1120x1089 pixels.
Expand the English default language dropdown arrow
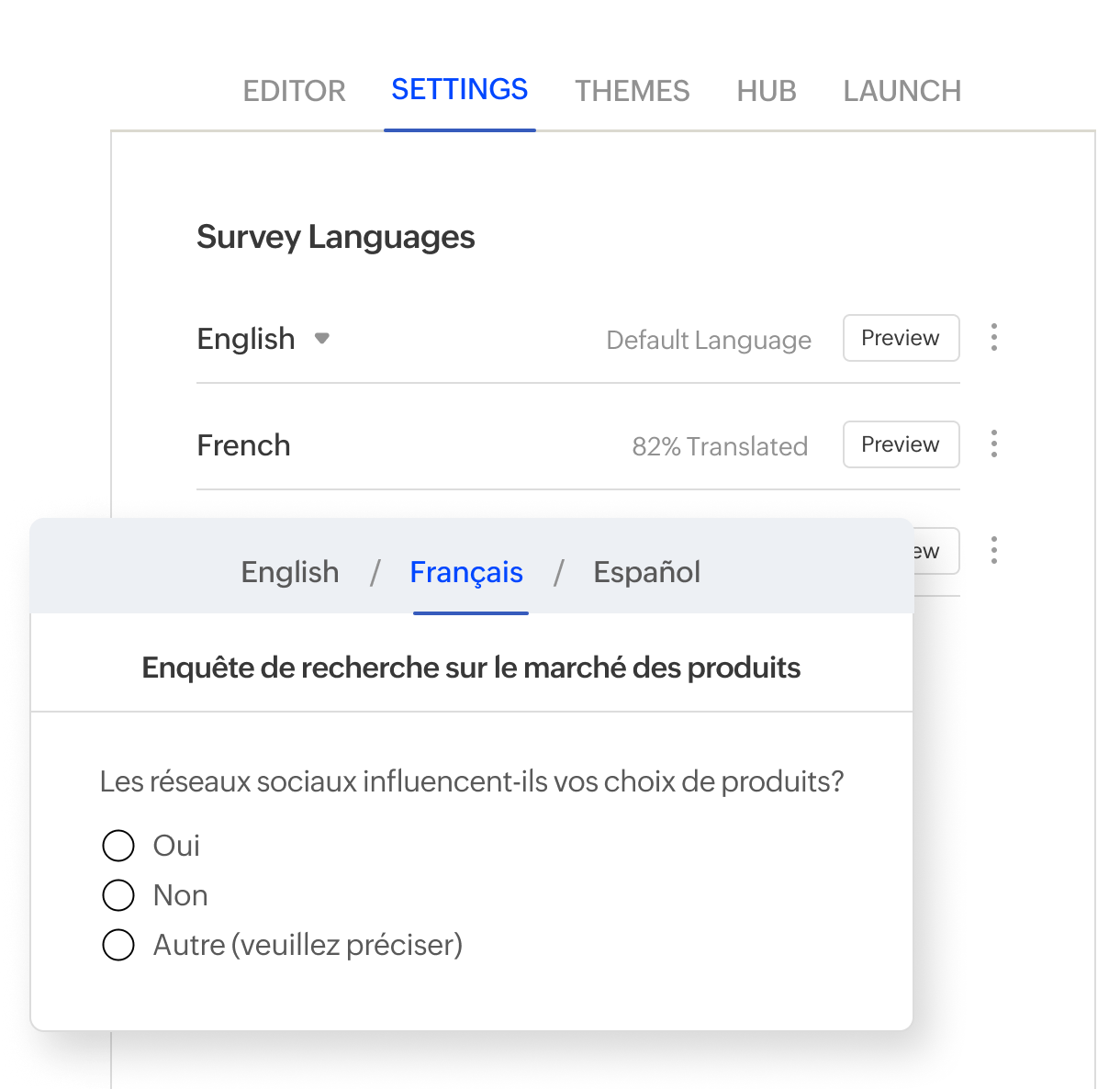321,338
